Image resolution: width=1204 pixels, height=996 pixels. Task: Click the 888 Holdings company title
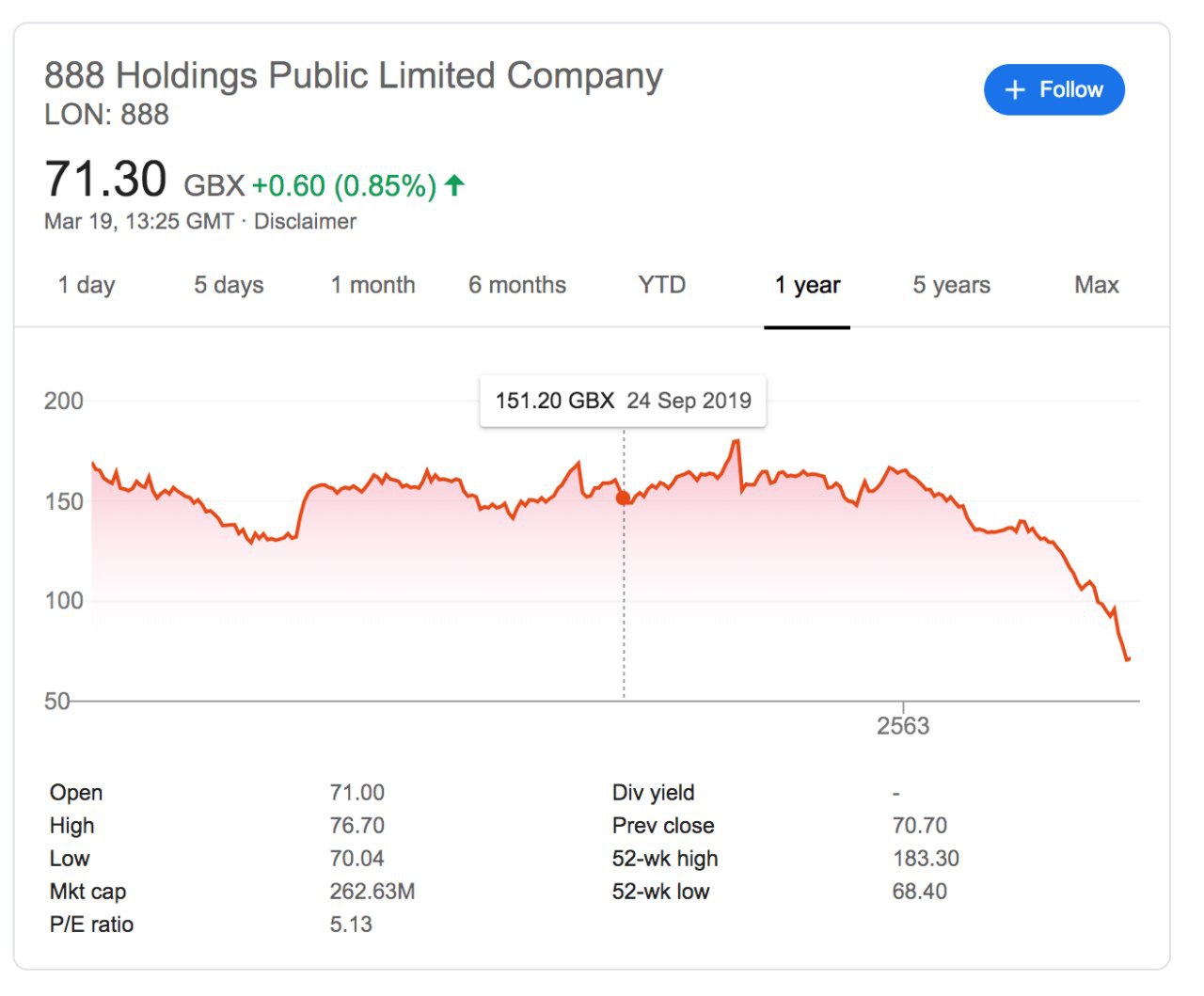[x=354, y=76]
